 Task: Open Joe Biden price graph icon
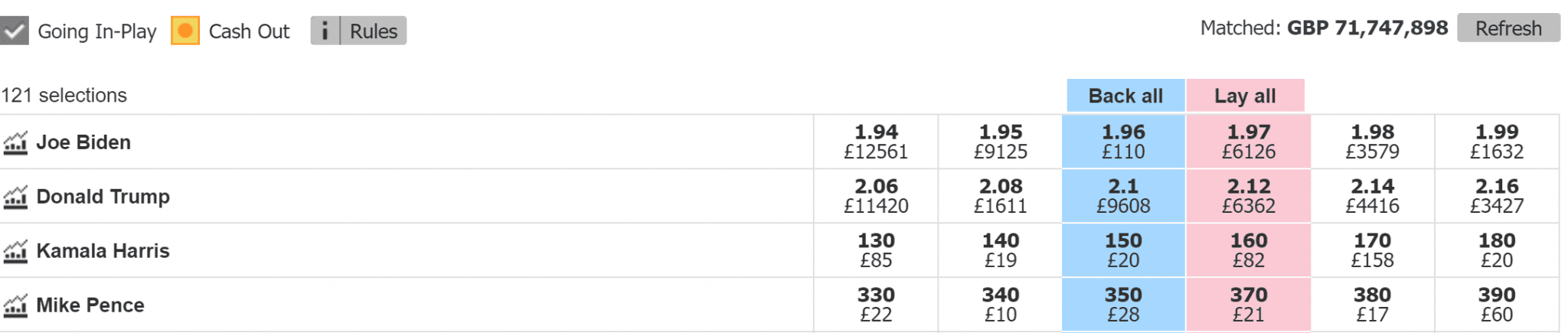point(15,142)
